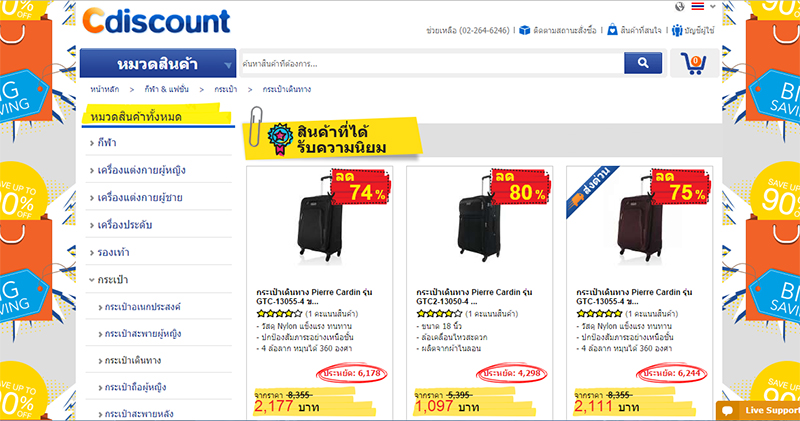Open the language dropdown arrow beside flag
The image size is (800, 421).
(x=713, y=6)
